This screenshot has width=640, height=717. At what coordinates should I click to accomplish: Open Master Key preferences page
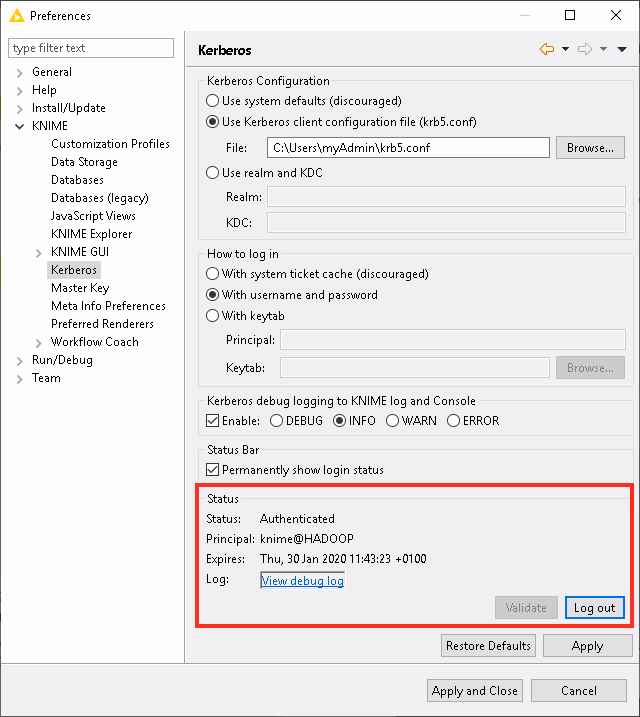pos(80,288)
